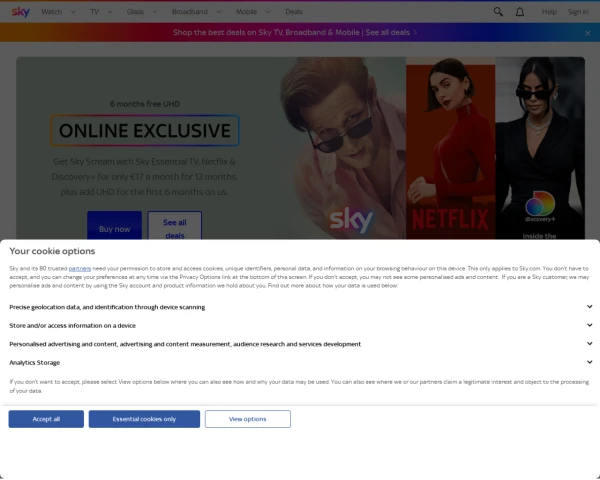Open the Watch menu
Screen dimensions: 600x480
[x=57, y=12]
